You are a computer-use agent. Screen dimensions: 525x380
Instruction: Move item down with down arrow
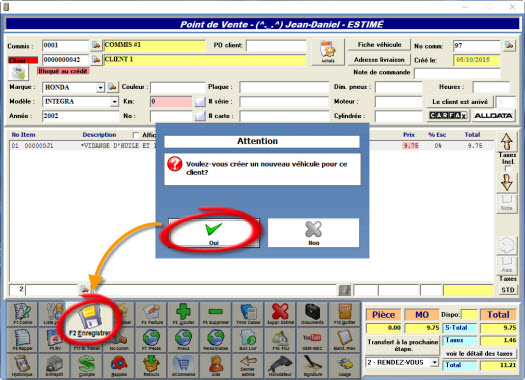(507, 182)
